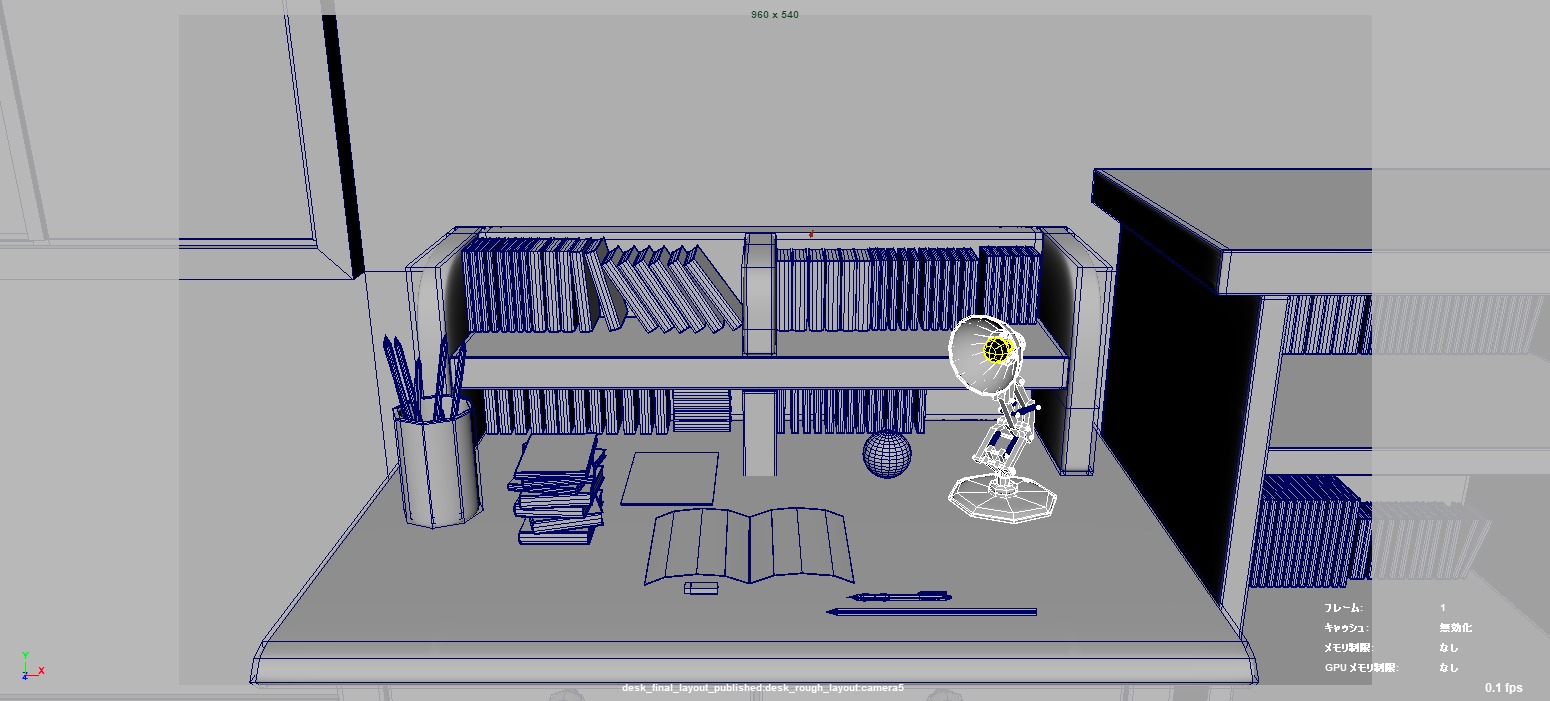Click the 0.1 fps frame rate display
This screenshot has width=1550, height=701.
click(x=1503, y=687)
